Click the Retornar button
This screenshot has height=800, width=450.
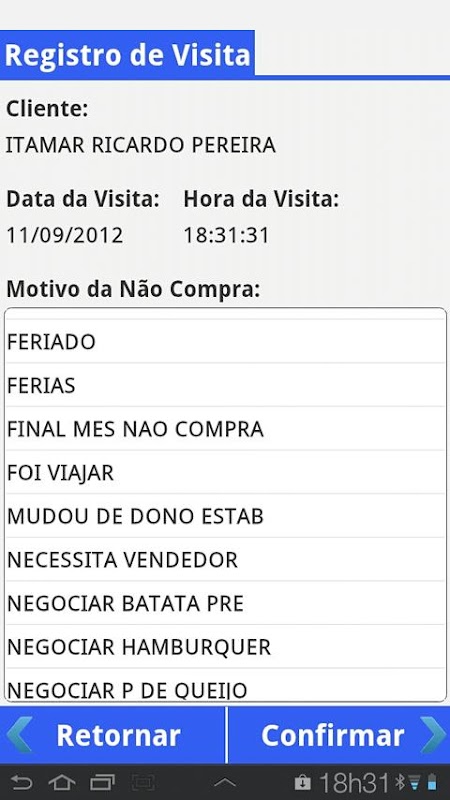coord(112,735)
